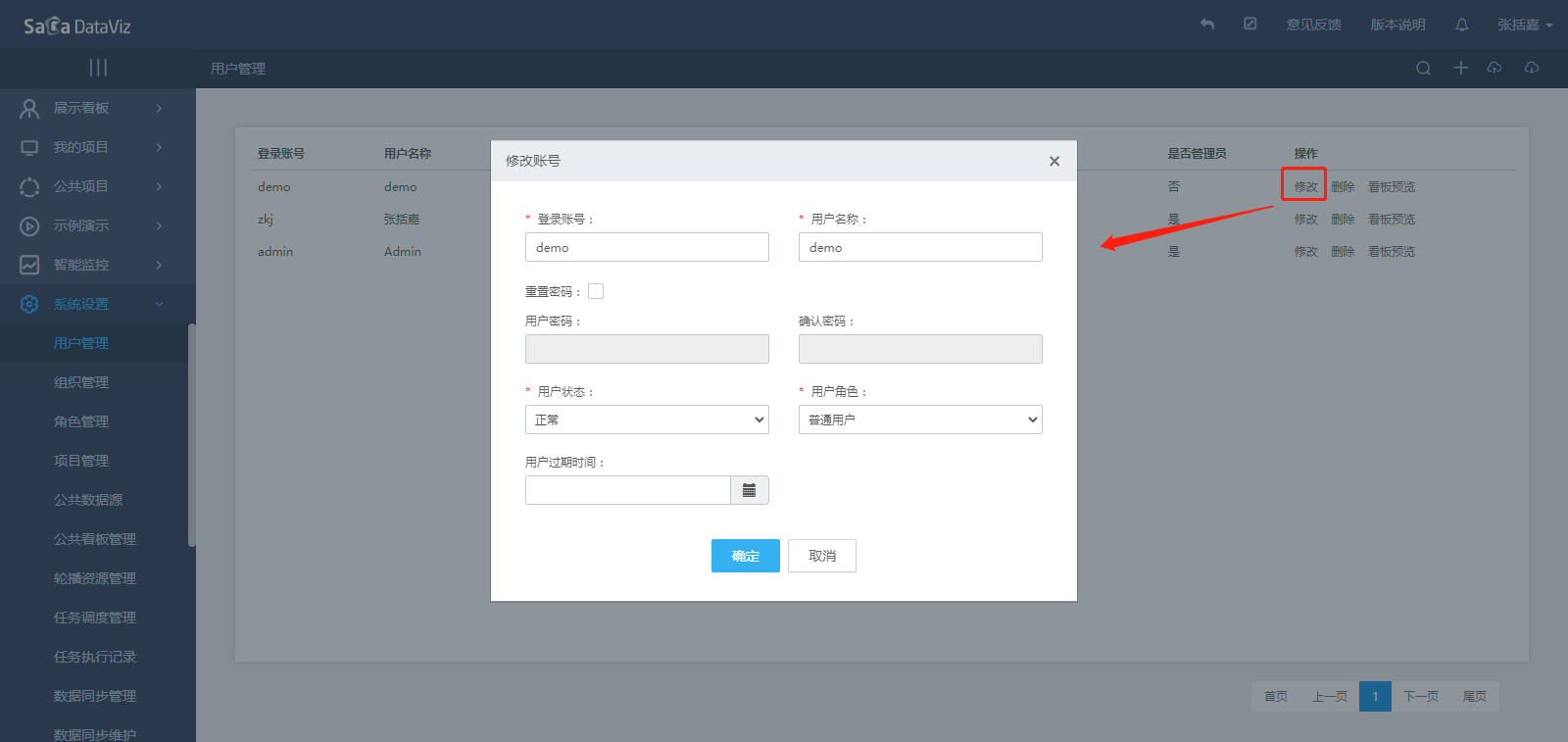The height and width of the screenshot is (742, 1568).
Task: Expand the 公共项目 chevron
Action: [159, 186]
